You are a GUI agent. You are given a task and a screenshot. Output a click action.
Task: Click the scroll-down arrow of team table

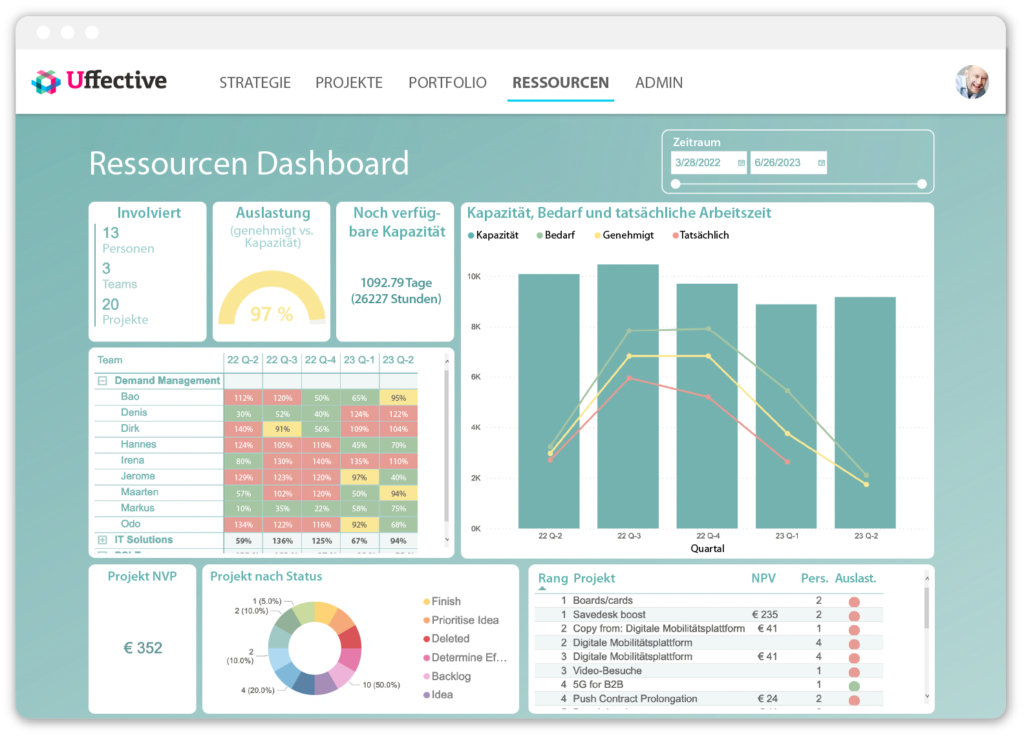coord(447,539)
